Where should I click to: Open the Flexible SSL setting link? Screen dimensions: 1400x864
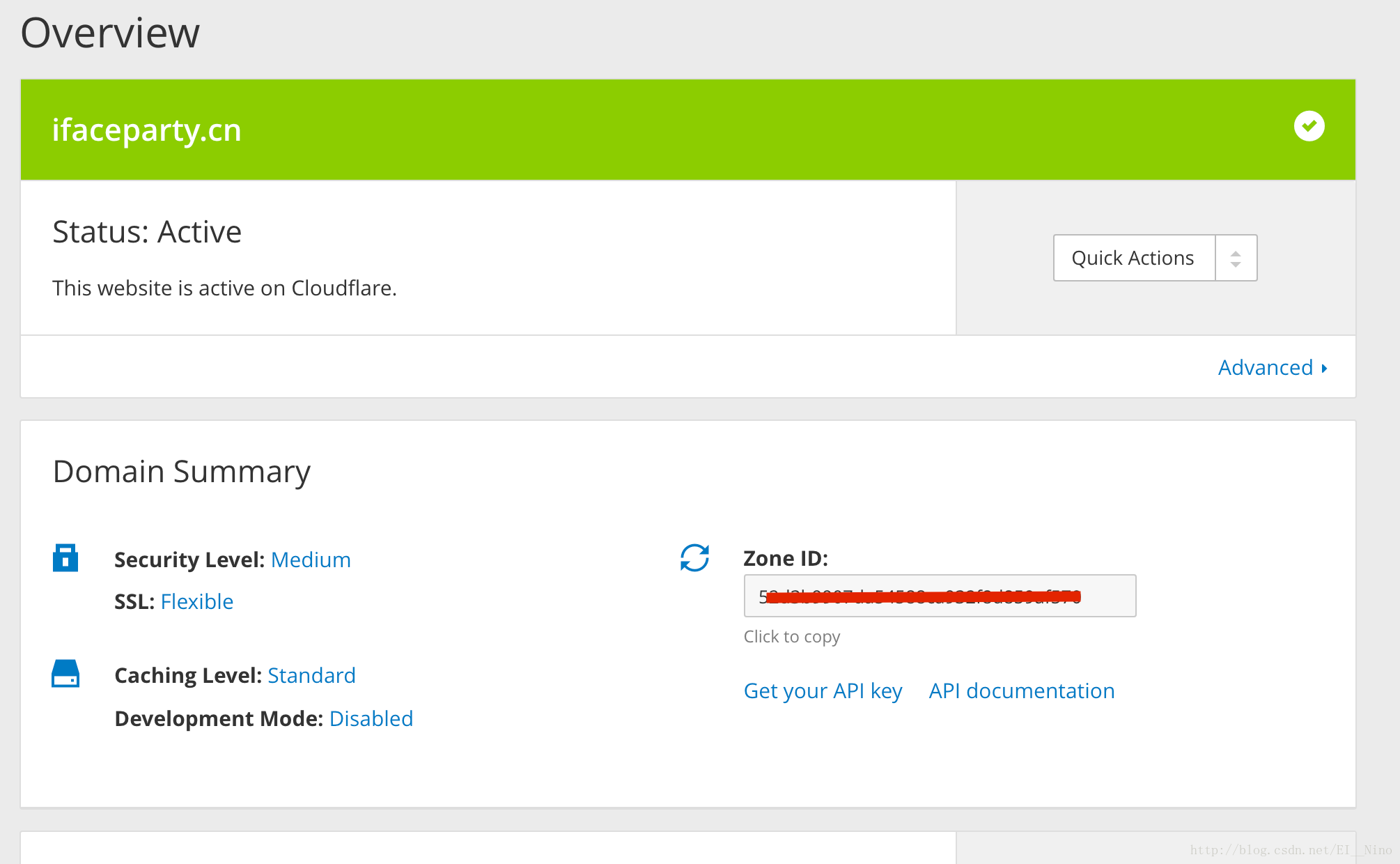tap(197, 601)
